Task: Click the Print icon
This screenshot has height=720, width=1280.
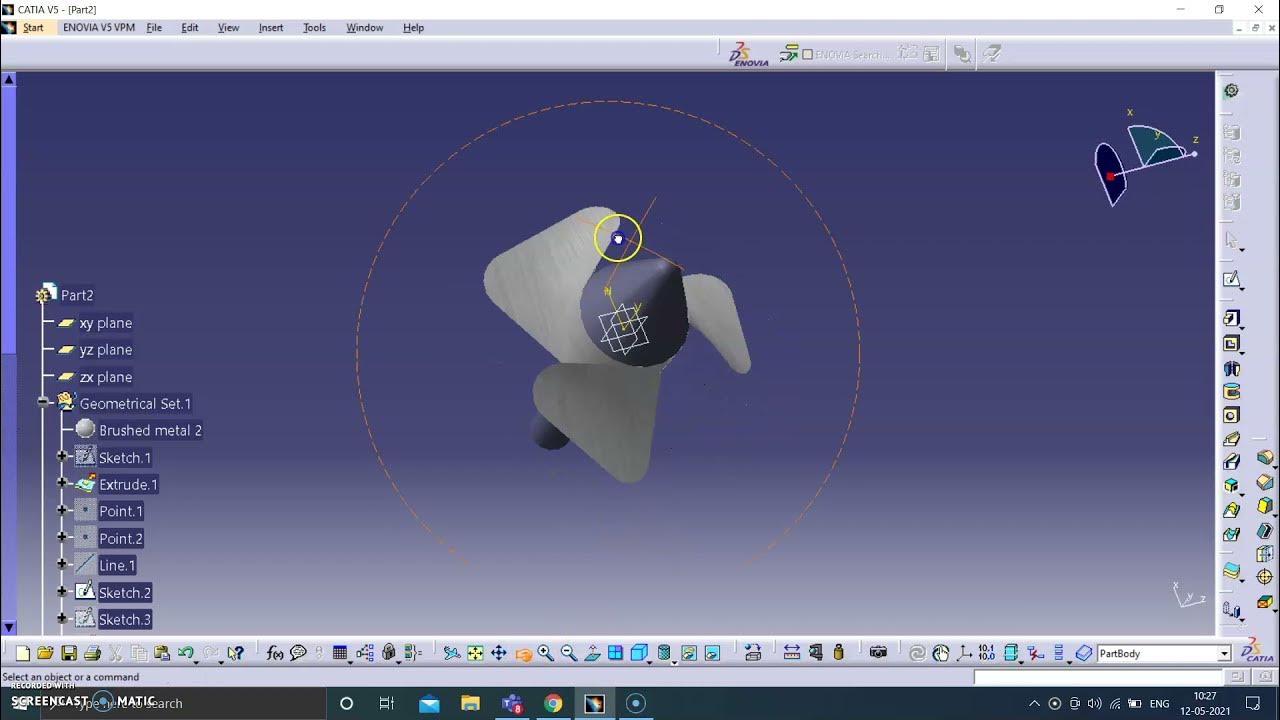Action: pos(92,653)
